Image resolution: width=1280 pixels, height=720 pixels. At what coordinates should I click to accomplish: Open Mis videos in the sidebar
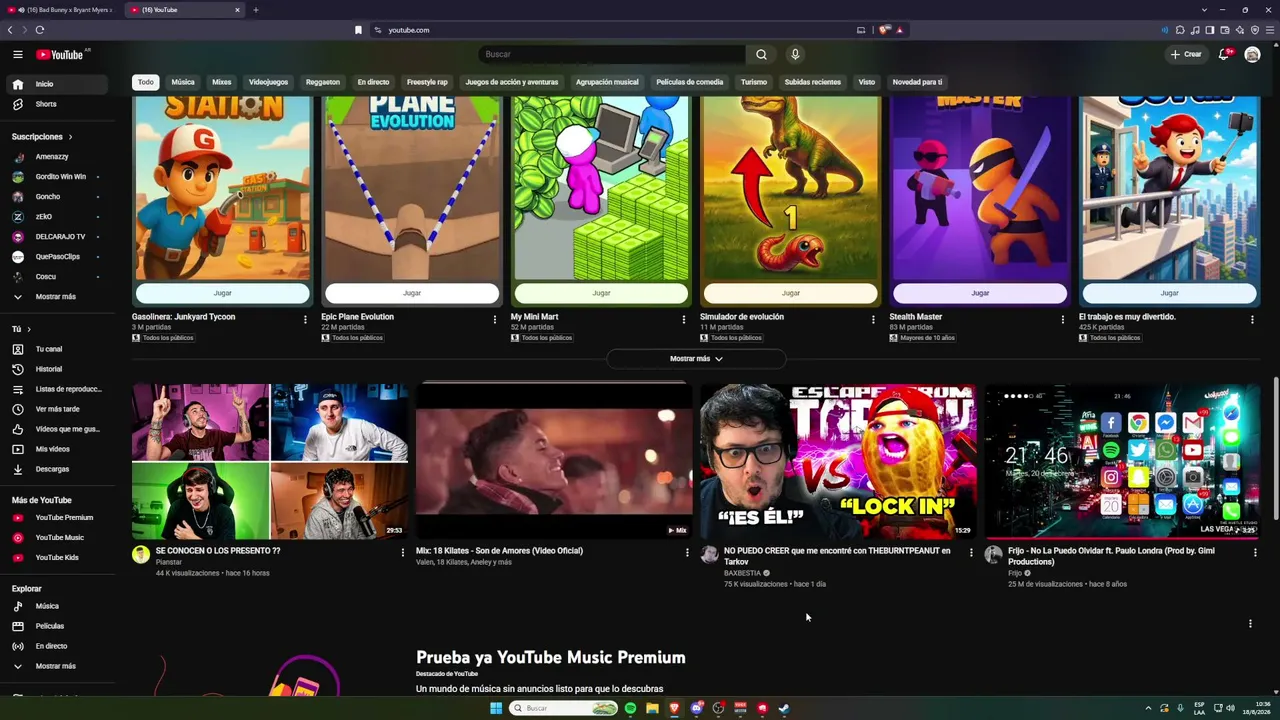pos(56,449)
